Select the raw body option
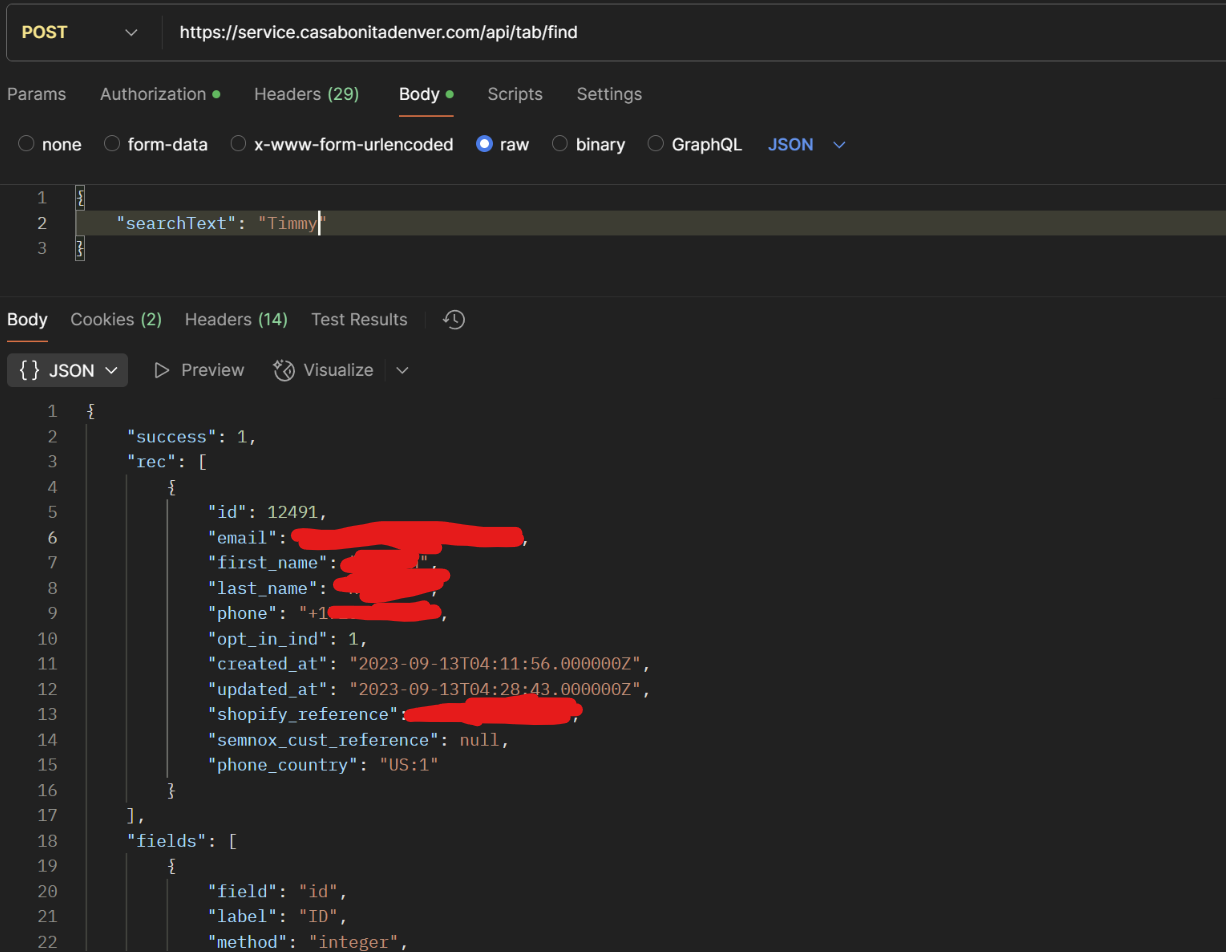 [x=503, y=144]
